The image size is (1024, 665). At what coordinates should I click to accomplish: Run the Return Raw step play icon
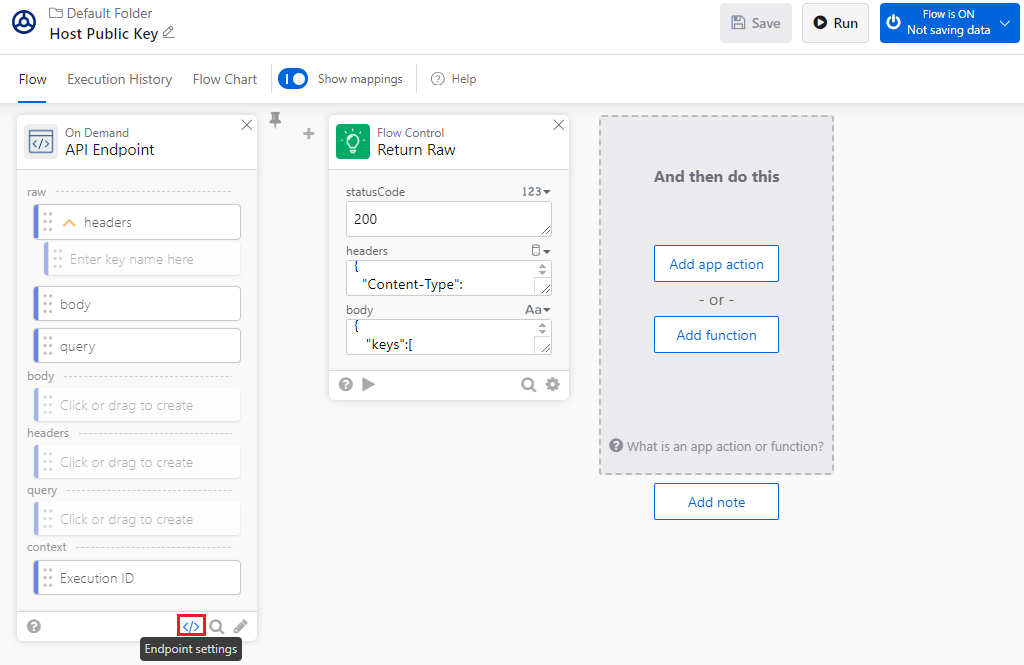[368, 384]
